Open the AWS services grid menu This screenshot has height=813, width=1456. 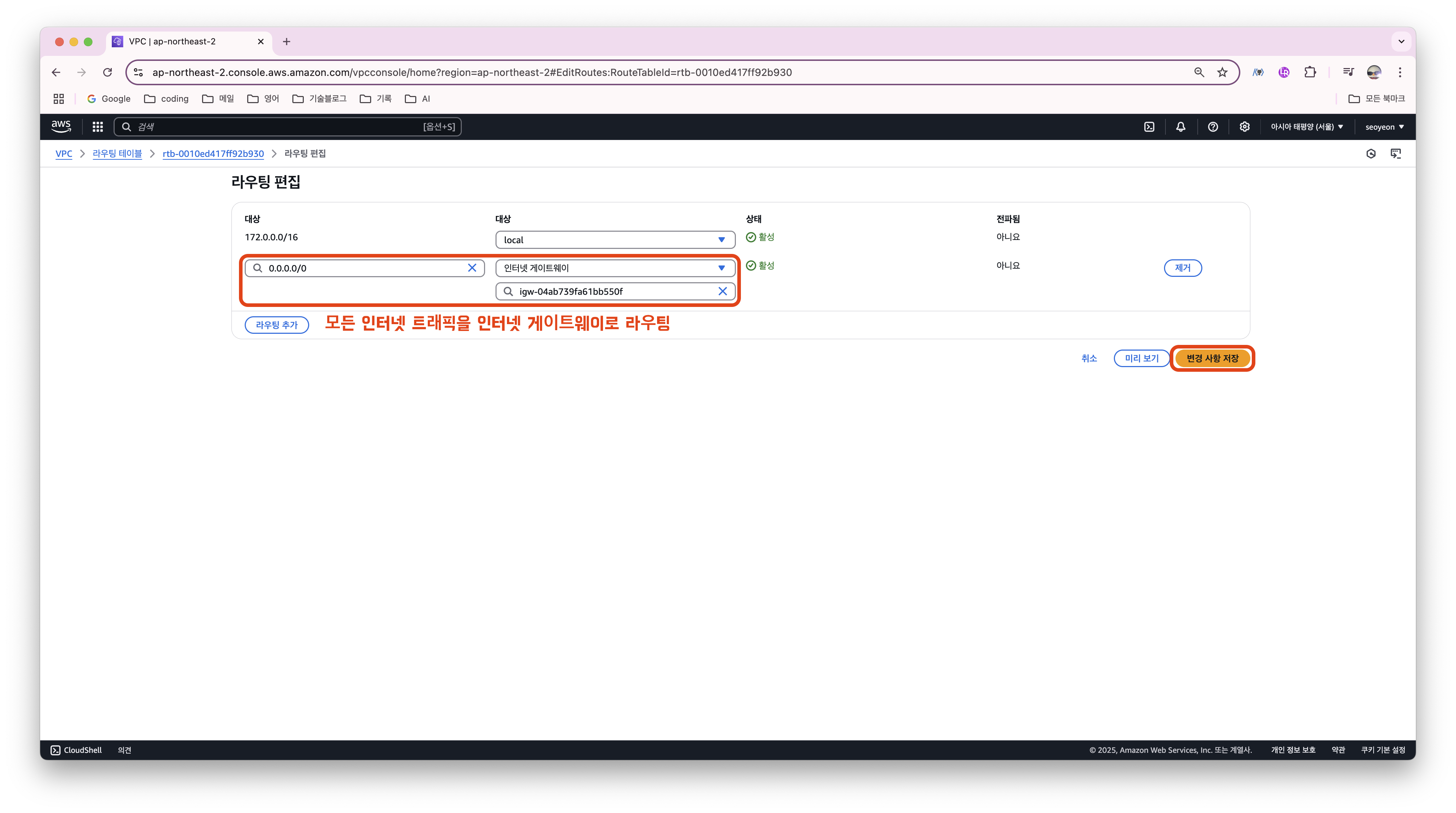pyautogui.click(x=98, y=126)
